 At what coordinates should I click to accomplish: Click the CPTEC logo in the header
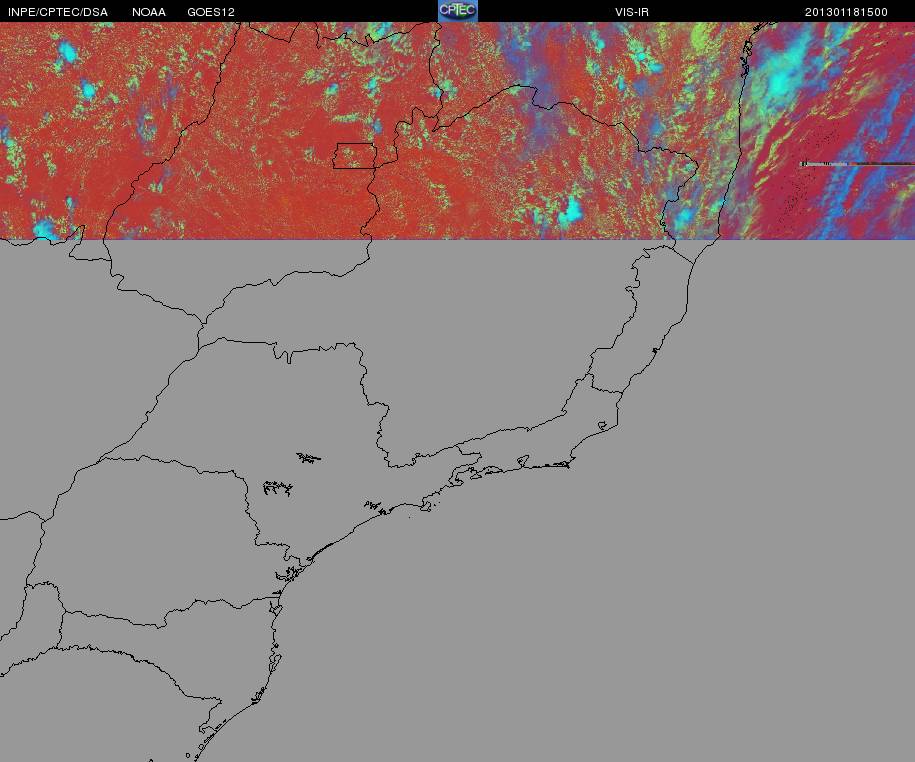(458, 11)
